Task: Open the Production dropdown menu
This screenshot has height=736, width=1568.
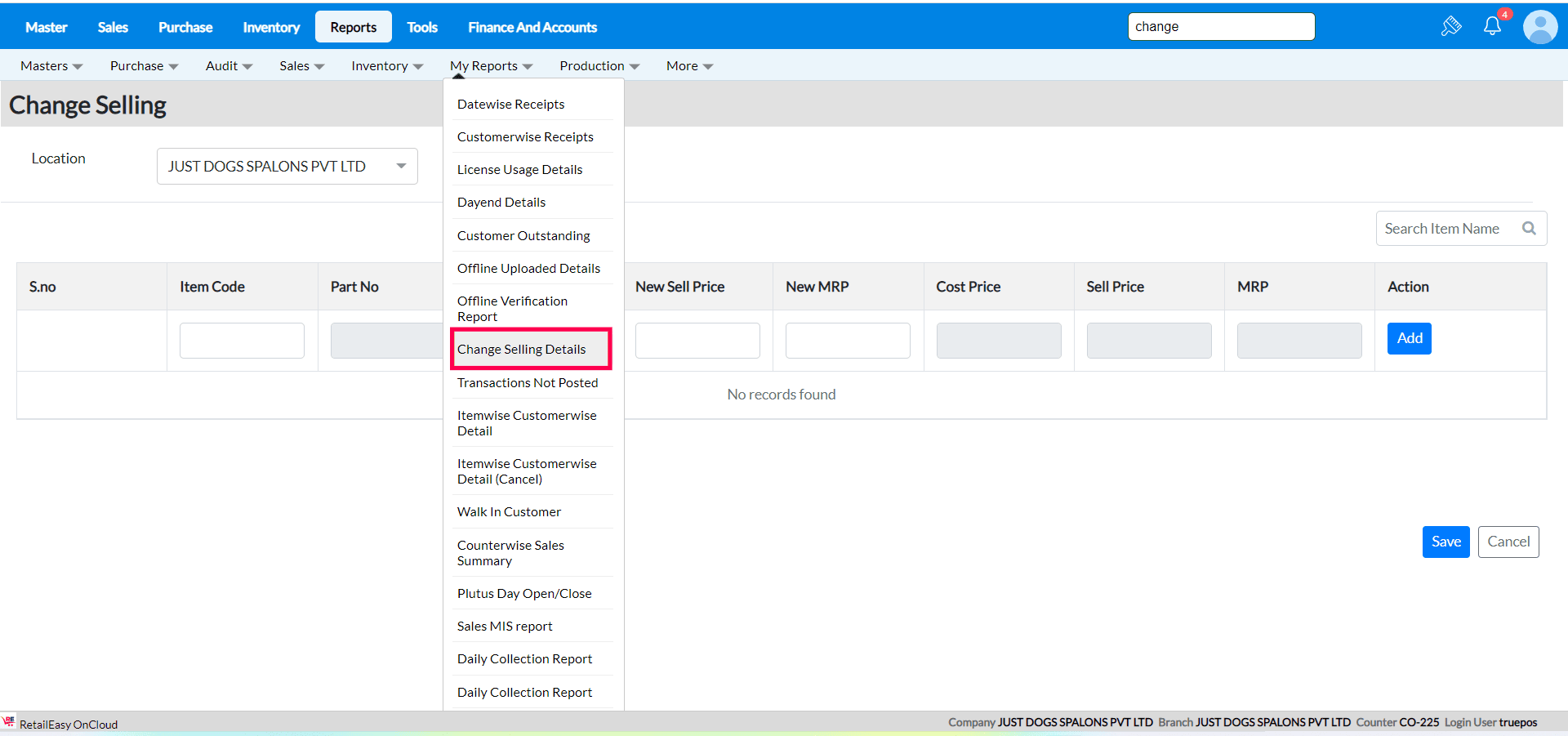Action: click(x=599, y=66)
